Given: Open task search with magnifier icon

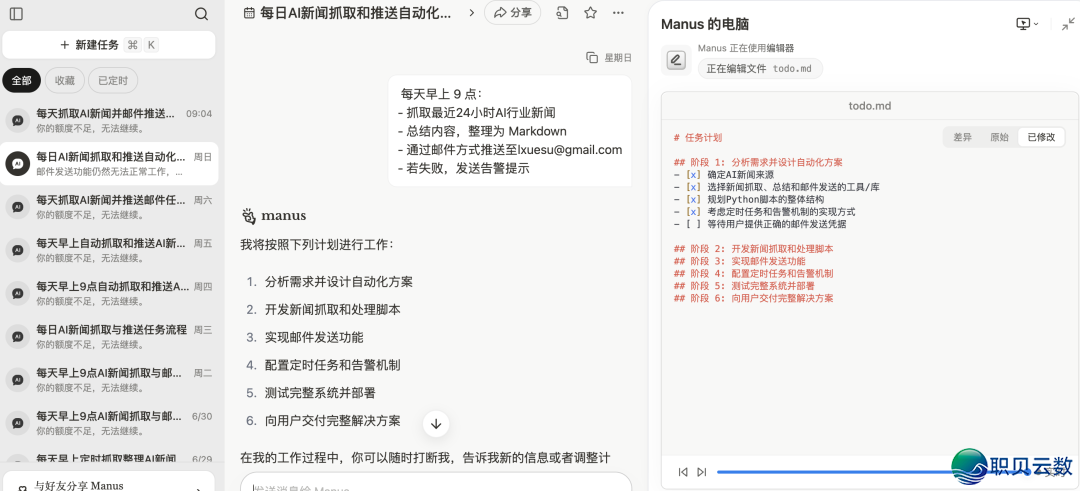Looking at the screenshot, I should click(201, 14).
